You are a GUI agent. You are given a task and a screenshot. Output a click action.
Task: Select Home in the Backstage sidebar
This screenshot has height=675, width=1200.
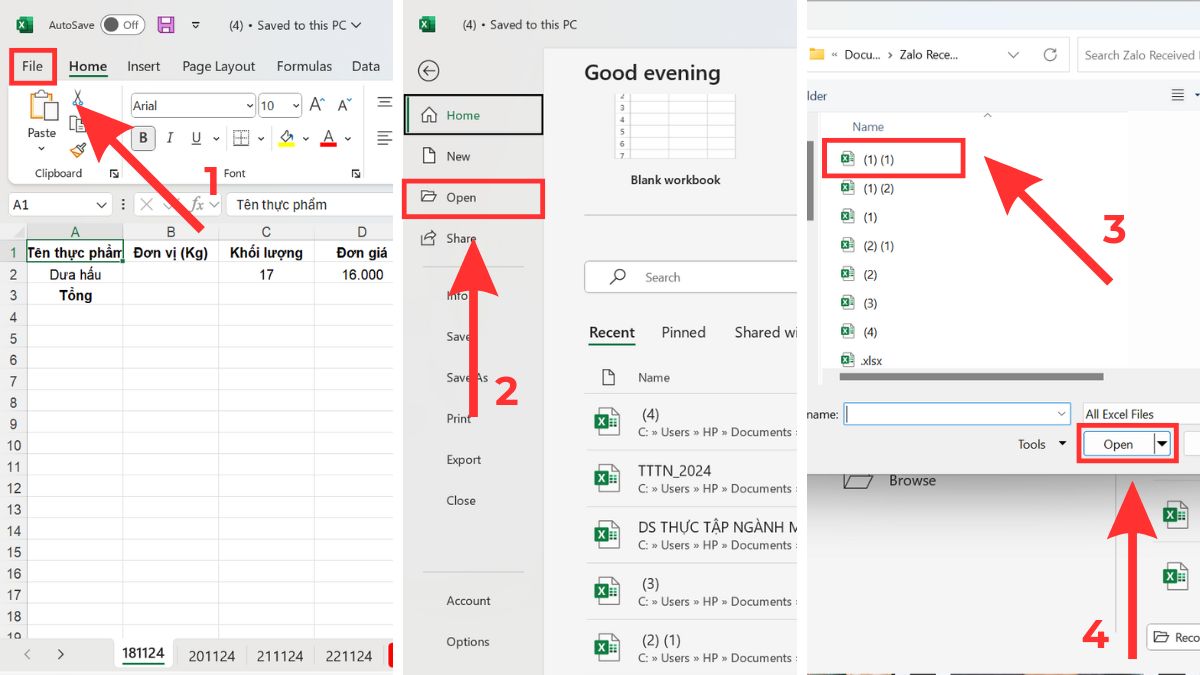point(474,115)
